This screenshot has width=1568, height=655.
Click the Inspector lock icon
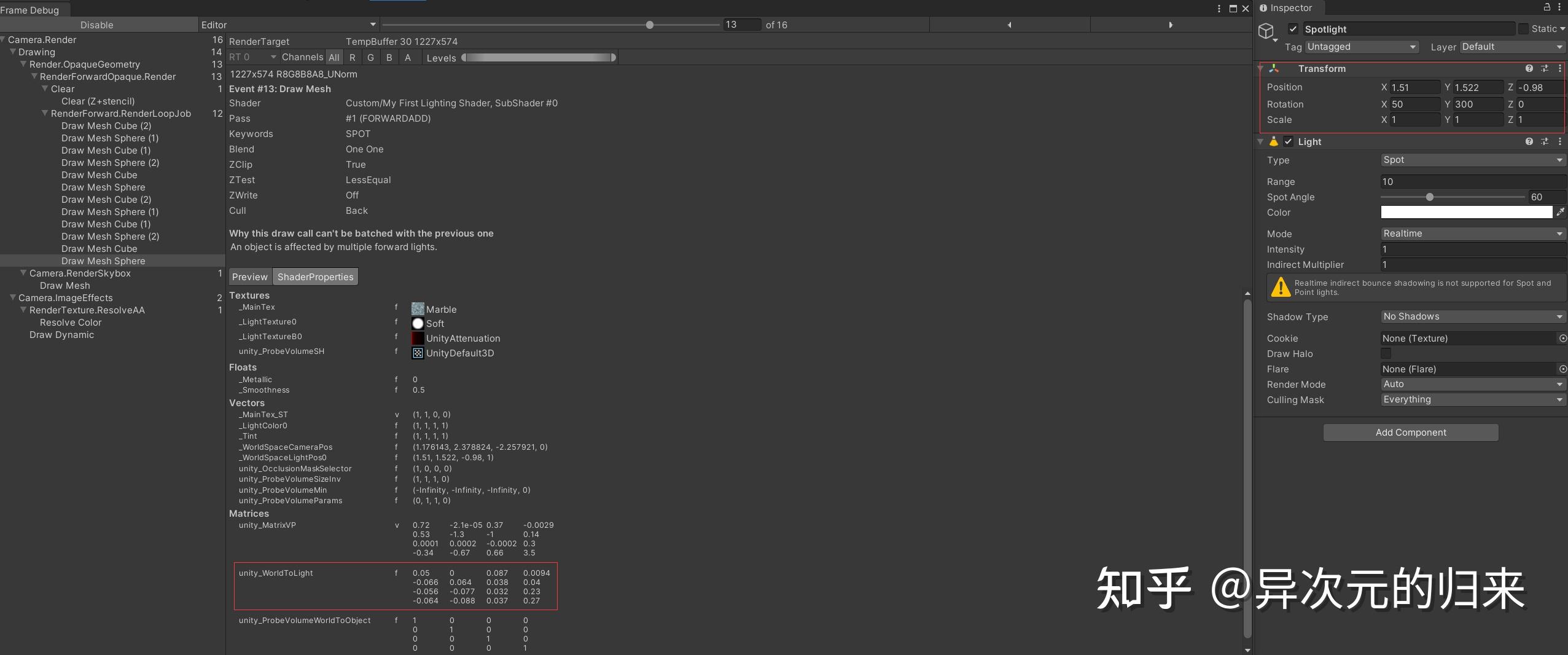coord(1547,7)
